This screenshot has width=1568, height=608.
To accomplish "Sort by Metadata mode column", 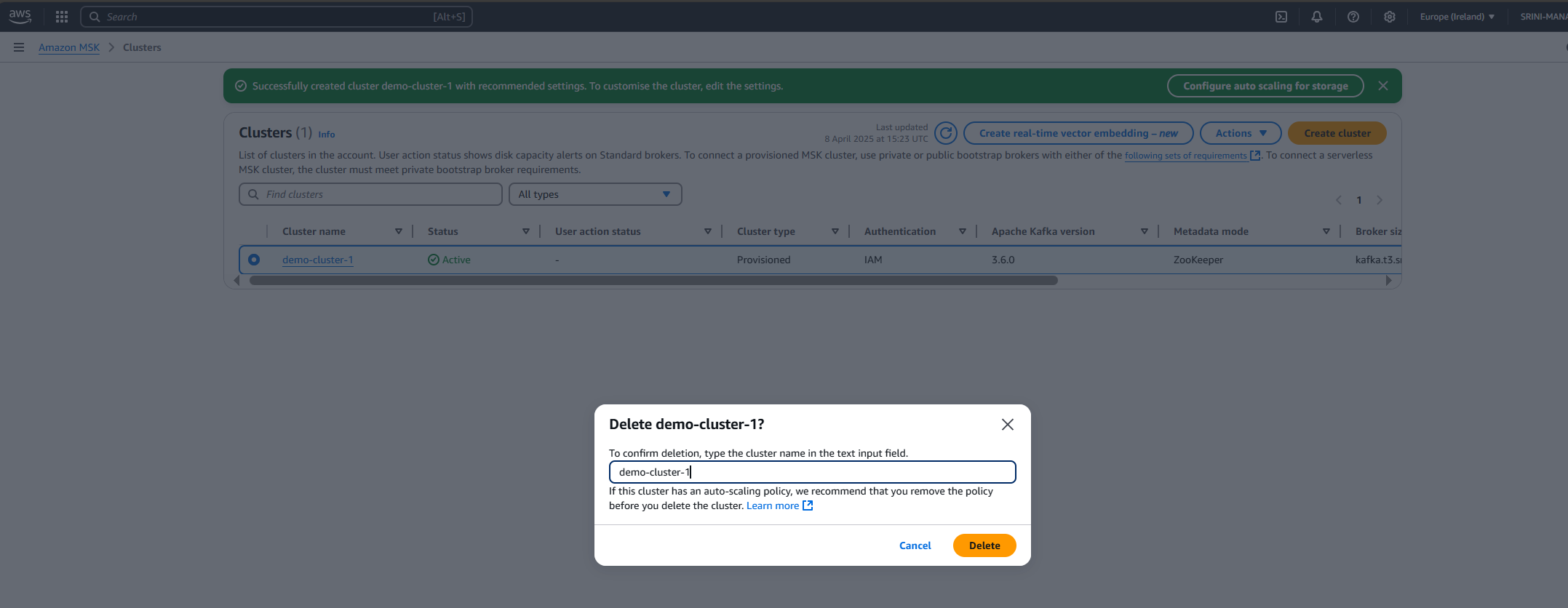I will [1326, 231].
